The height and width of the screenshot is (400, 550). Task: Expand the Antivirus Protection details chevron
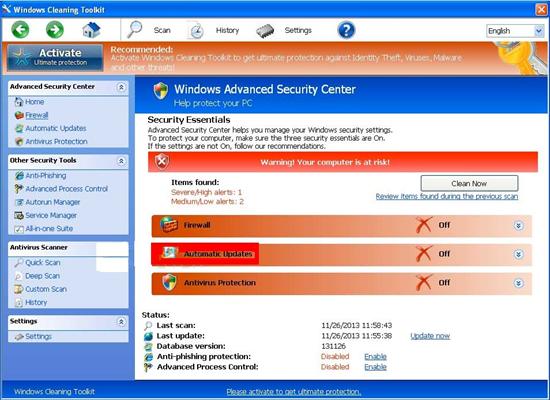pos(518,283)
